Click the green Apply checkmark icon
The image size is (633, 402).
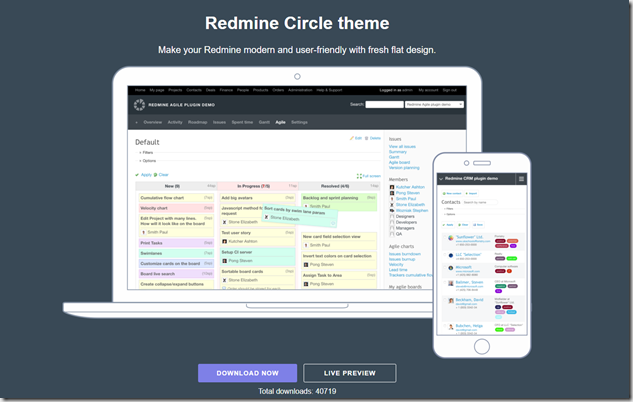point(137,175)
